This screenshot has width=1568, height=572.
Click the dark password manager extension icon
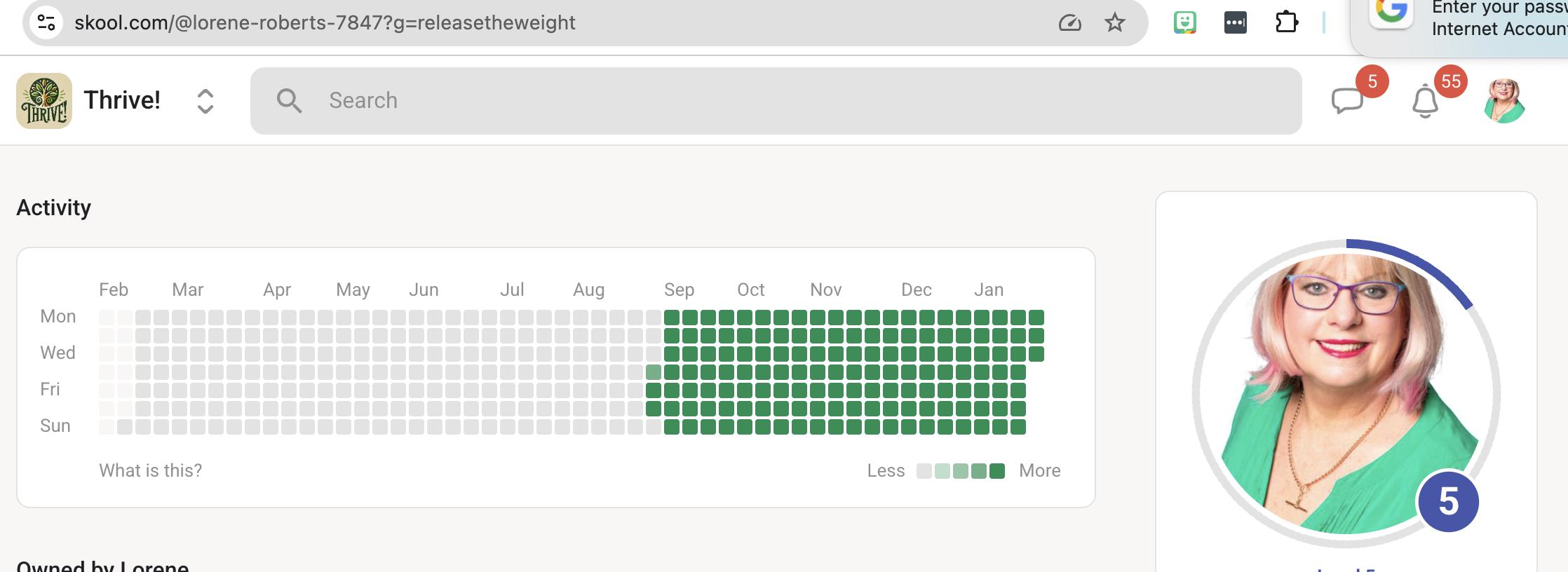[x=1236, y=22]
